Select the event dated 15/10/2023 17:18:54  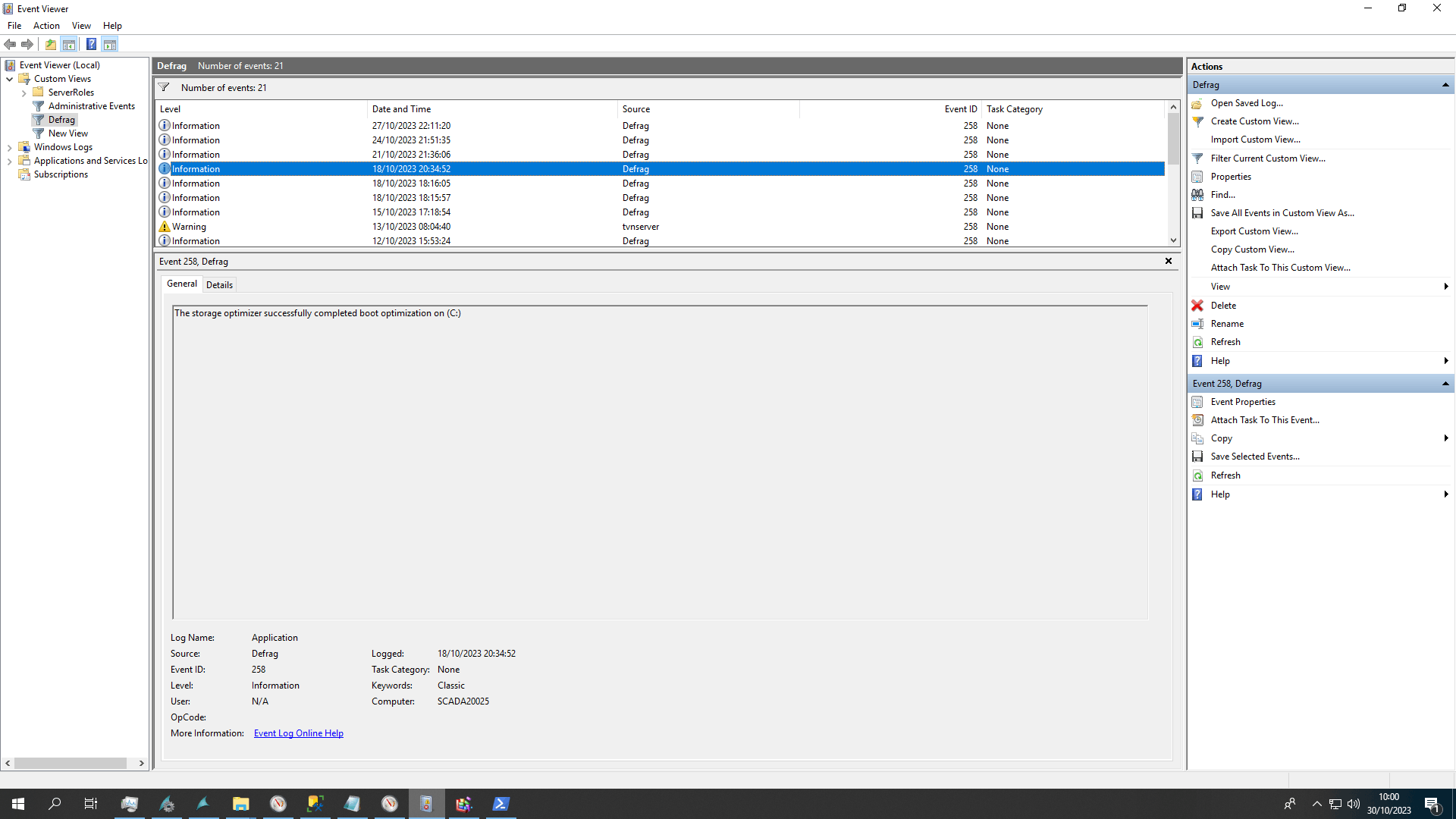660,212
